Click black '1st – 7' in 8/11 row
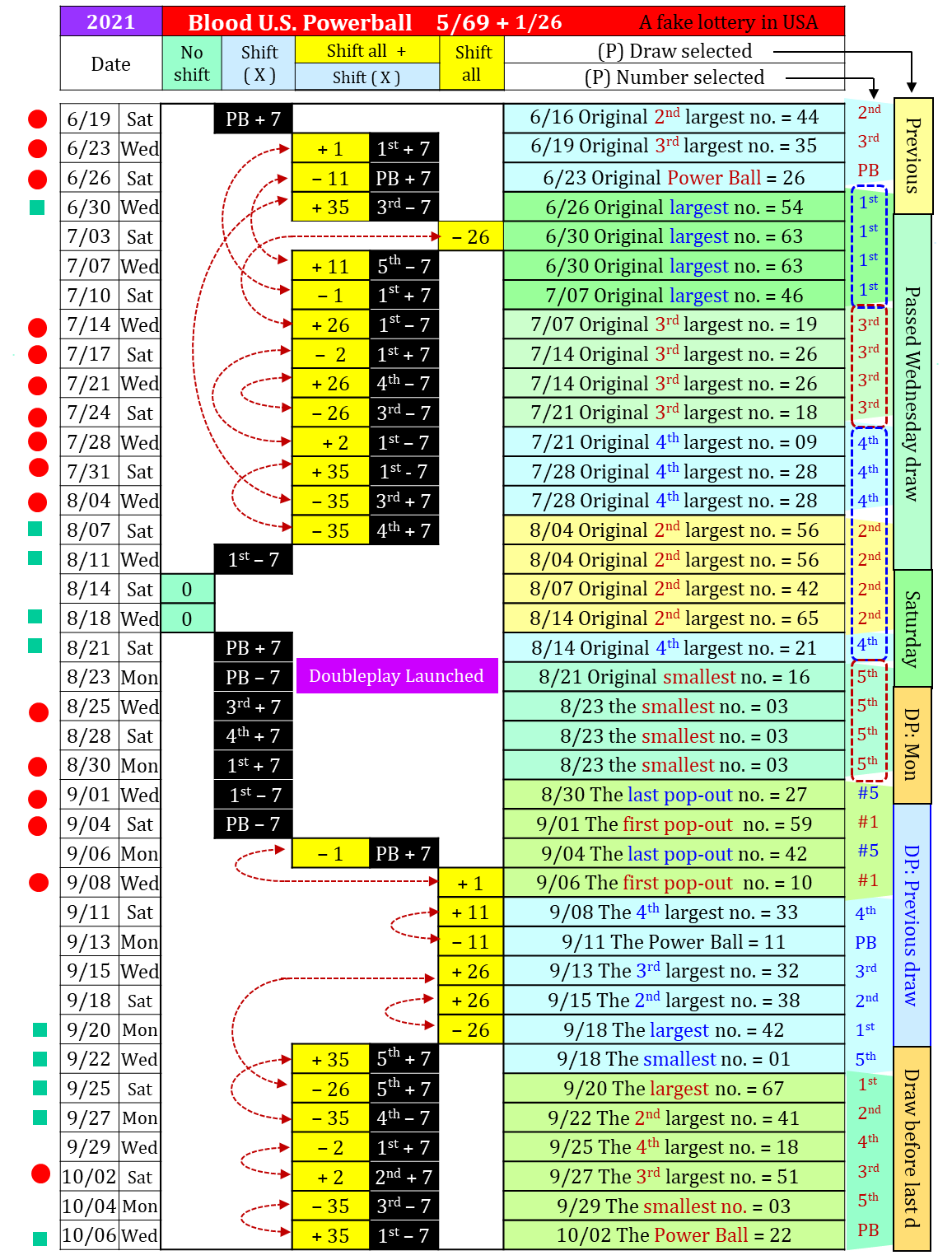This screenshot has width=952, height=1260. (x=254, y=560)
